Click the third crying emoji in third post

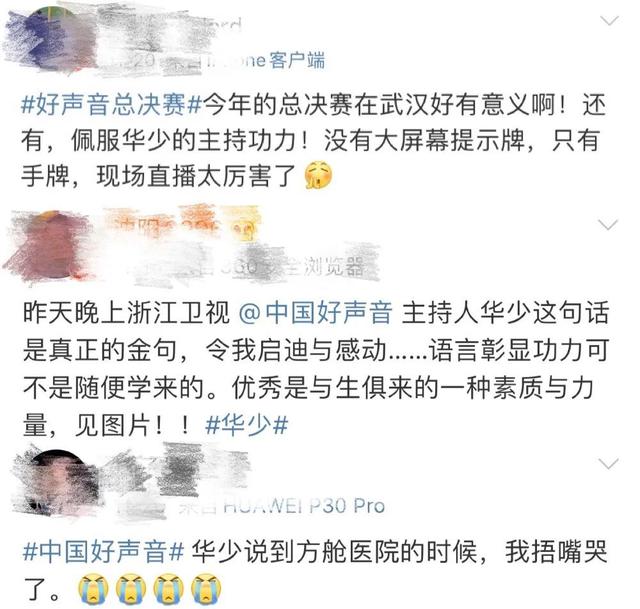[169, 588]
